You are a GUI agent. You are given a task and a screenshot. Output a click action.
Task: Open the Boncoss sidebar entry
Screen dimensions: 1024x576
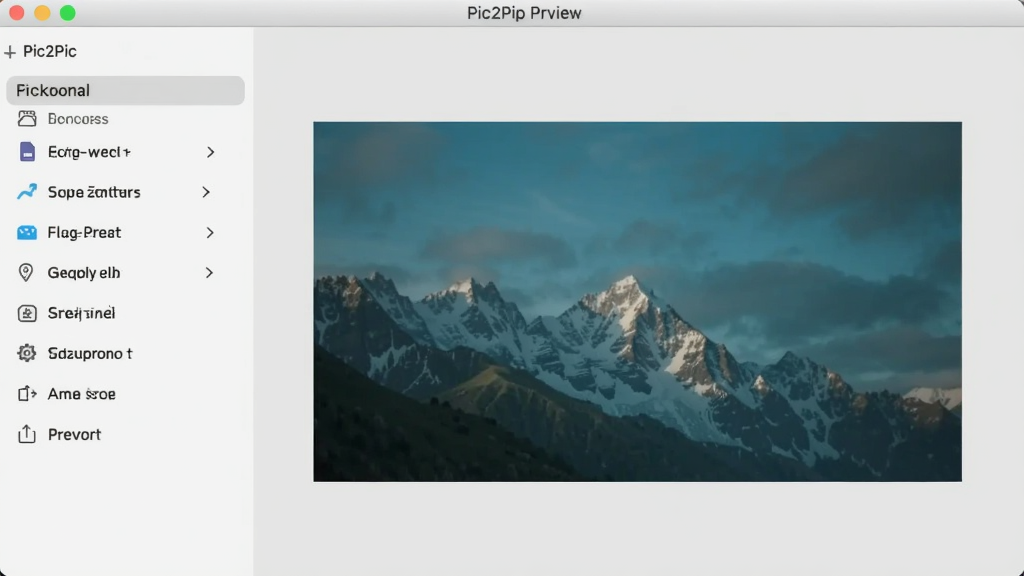click(x=78, y=119)
